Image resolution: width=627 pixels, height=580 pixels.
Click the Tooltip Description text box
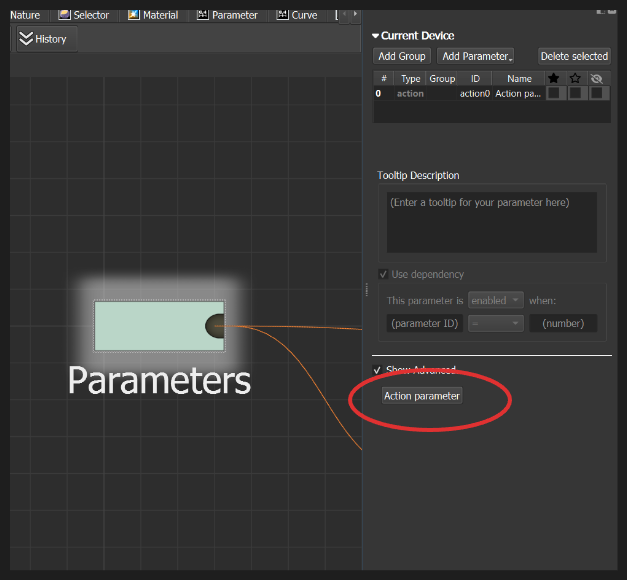pos(491,222)
